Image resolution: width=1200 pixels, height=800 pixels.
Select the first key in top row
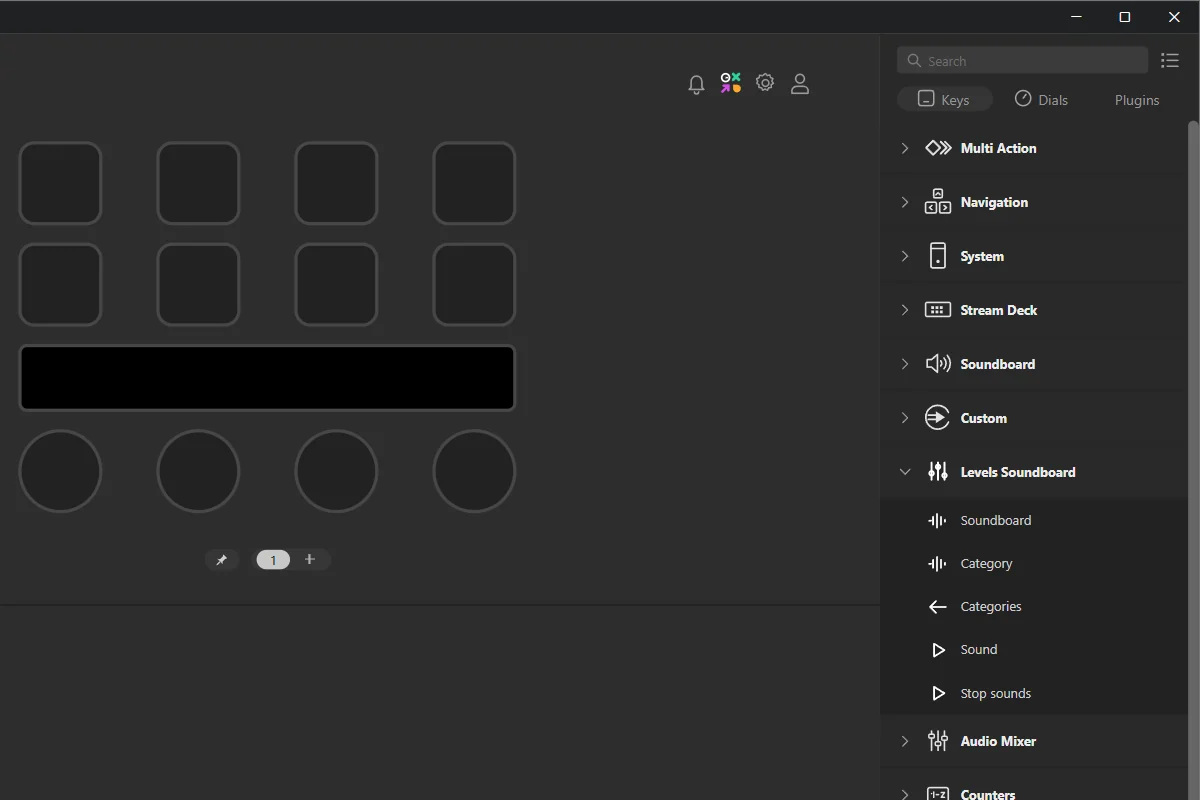60,183
